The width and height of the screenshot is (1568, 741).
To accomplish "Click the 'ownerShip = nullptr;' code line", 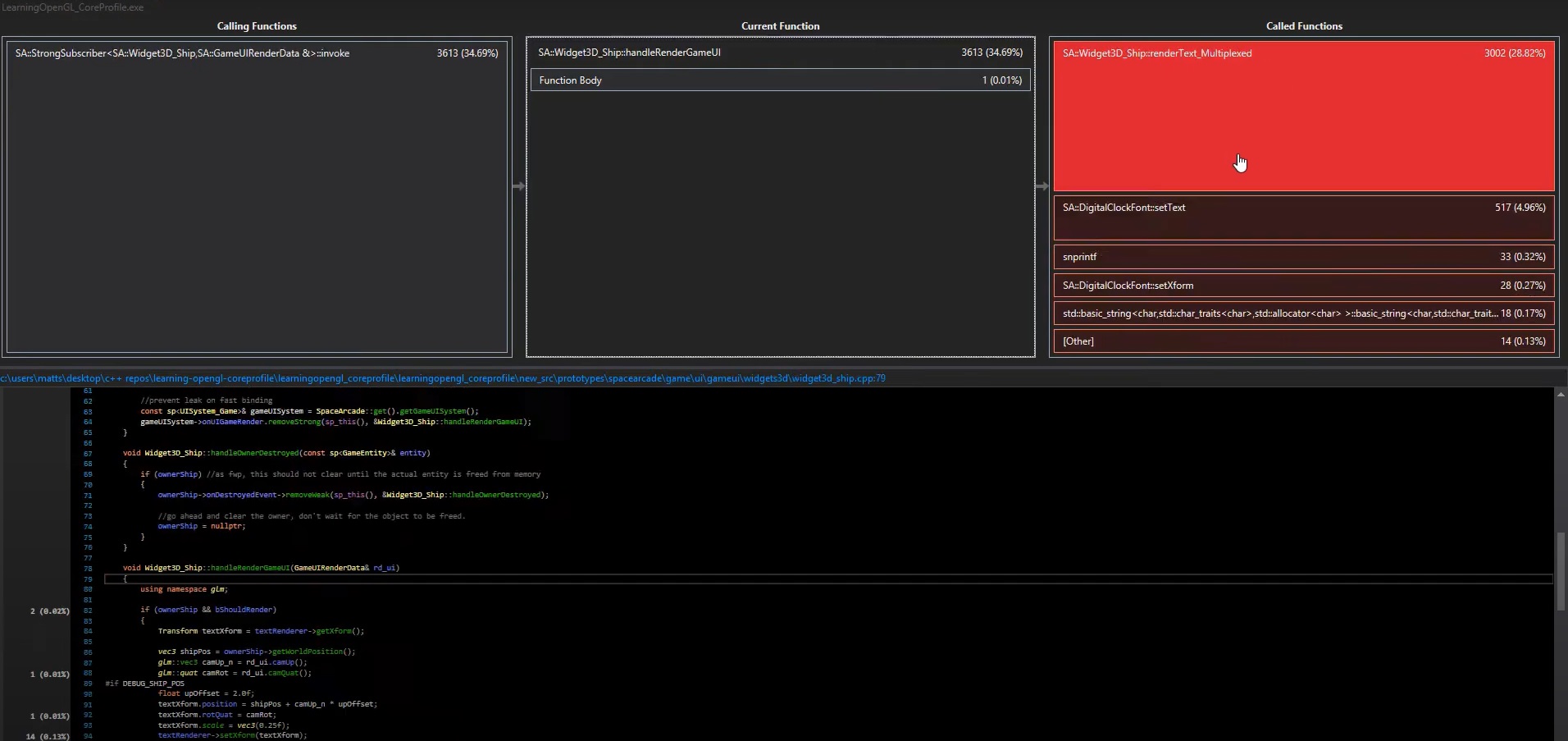I will click(202, 526).
